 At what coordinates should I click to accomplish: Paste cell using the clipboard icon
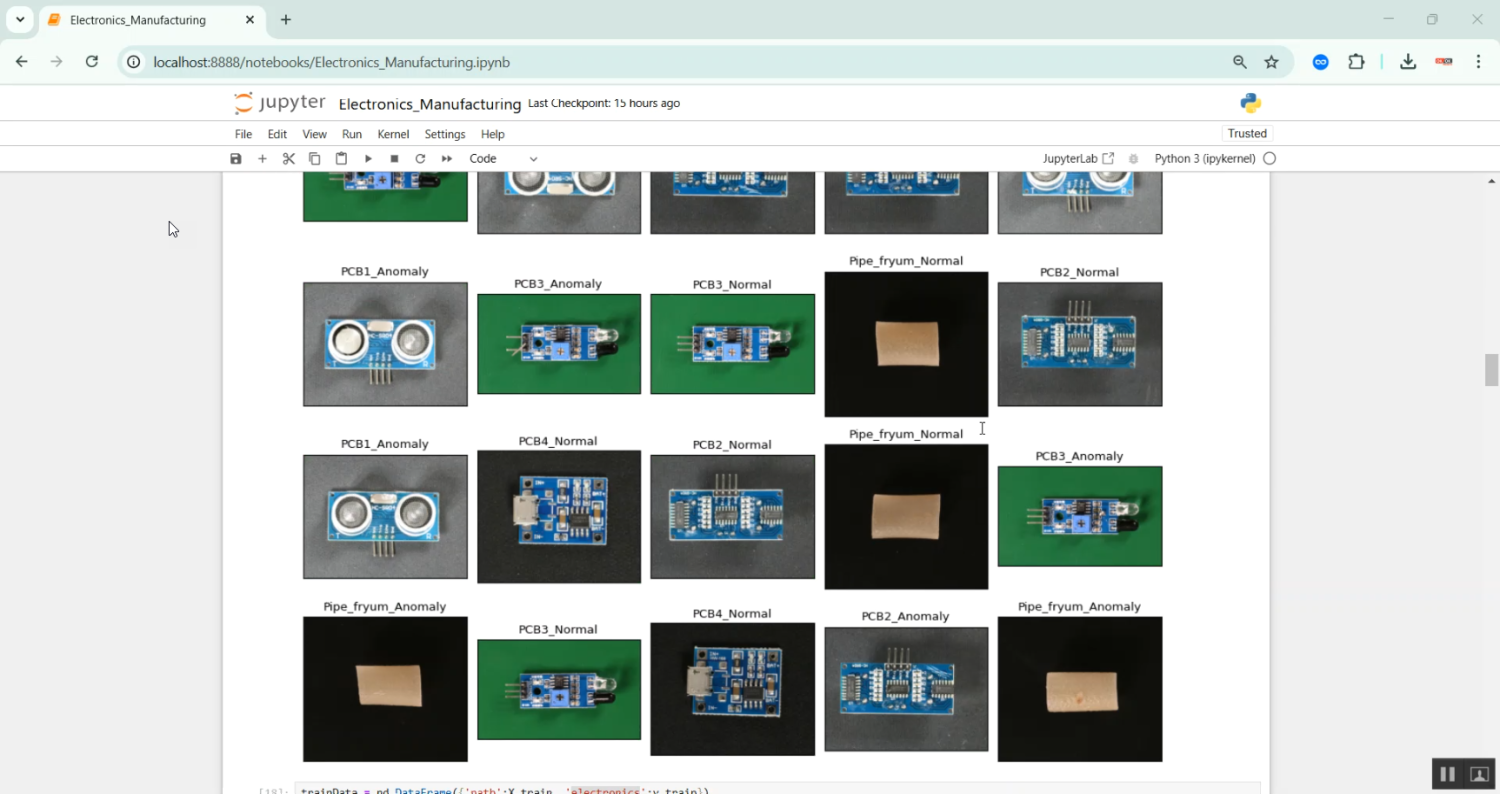click(x=341, y=159)
